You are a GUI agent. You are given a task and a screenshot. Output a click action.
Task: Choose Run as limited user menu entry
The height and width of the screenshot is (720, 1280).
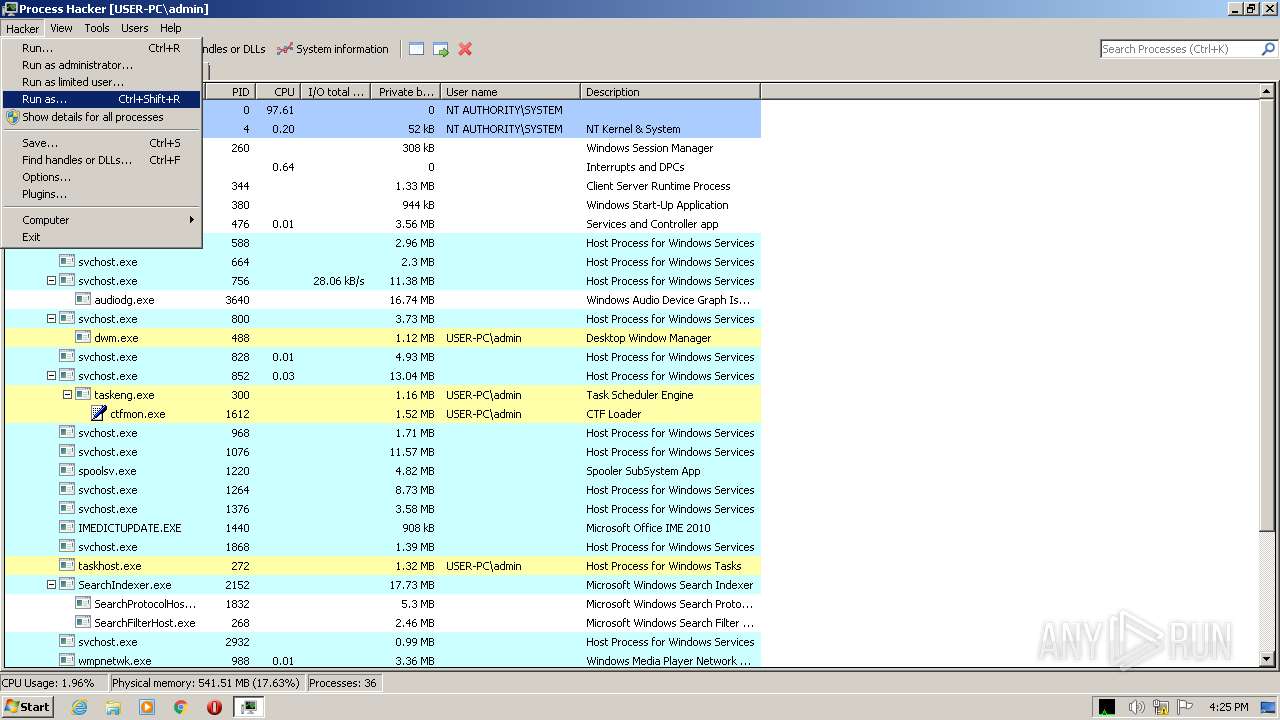(x=101, y=82)
